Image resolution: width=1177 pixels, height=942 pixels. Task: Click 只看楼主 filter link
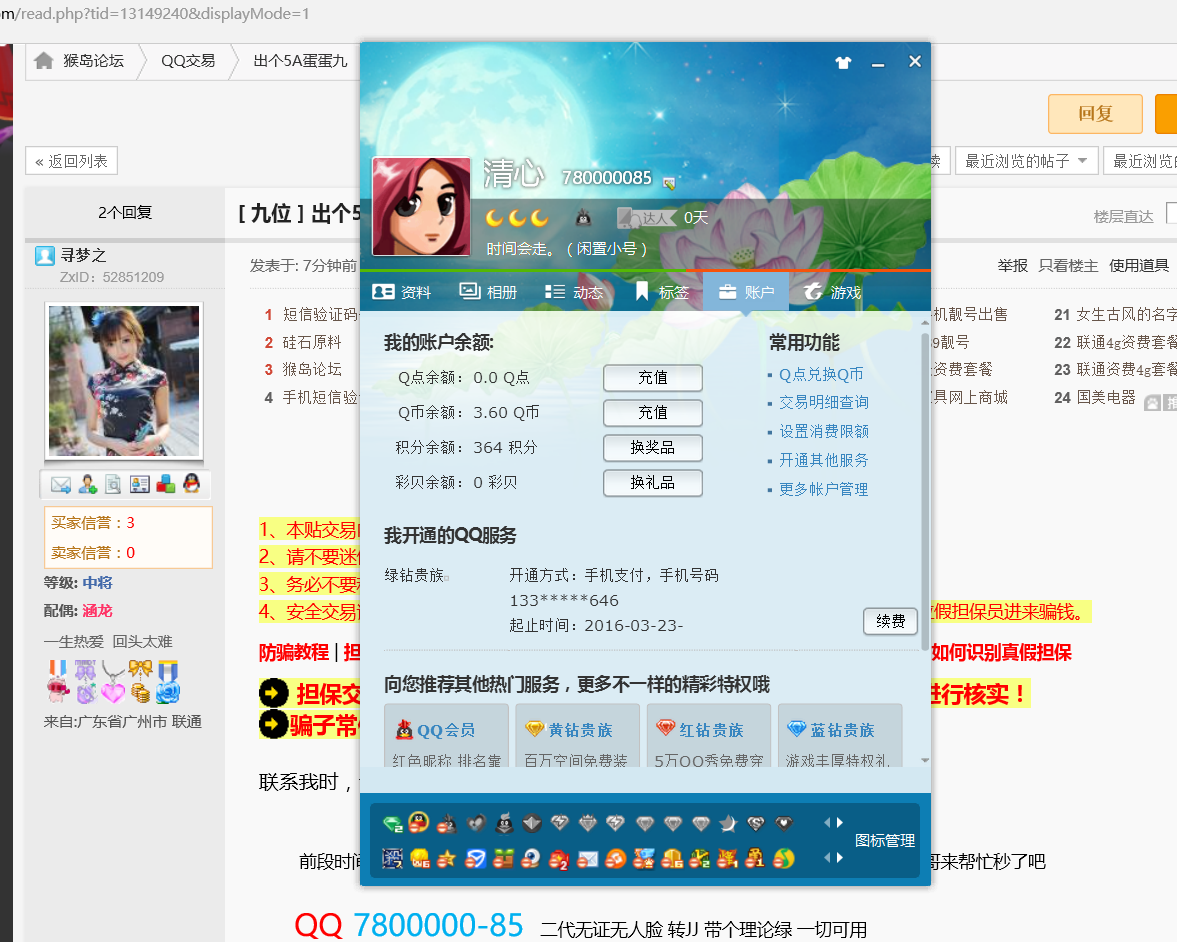1068,266
